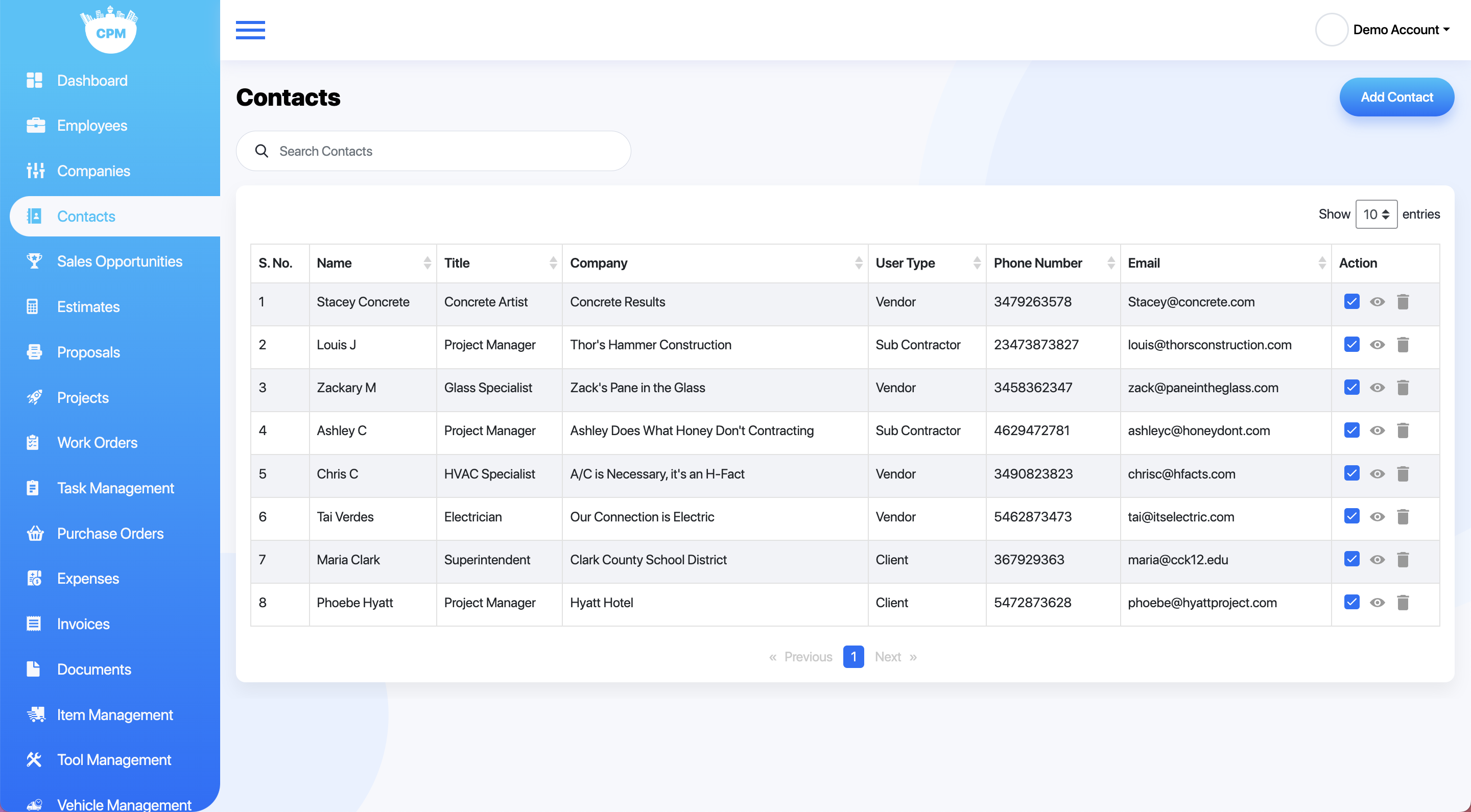Viewport: 1471px width, 812px height.
Task: Delete Zackary M with trash icon
Action: click(1403, 387)
